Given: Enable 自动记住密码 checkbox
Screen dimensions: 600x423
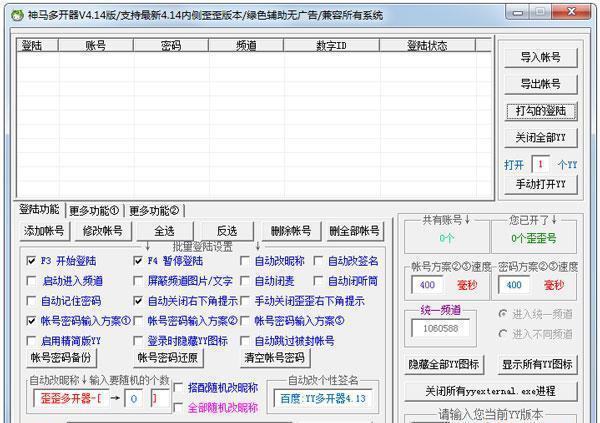Looking at the screenshot, I should 31,301.
